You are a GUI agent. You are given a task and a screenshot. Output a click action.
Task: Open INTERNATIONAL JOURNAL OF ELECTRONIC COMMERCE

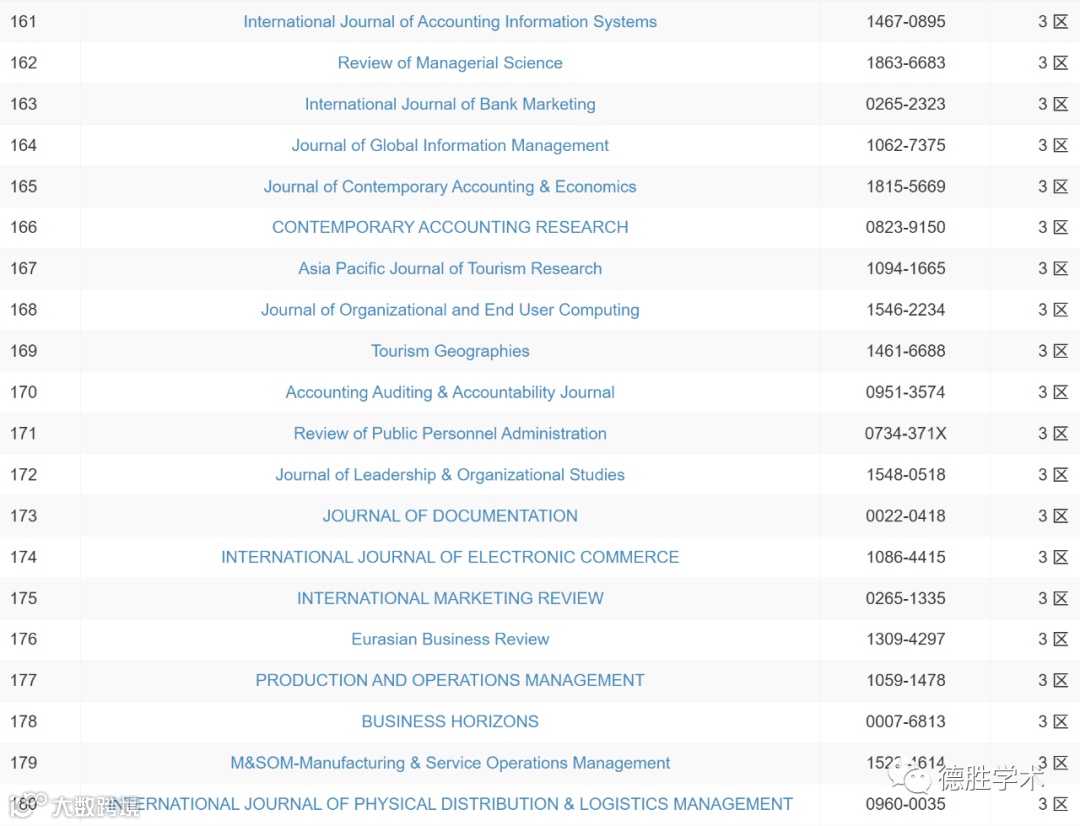(x=450, y=557)
